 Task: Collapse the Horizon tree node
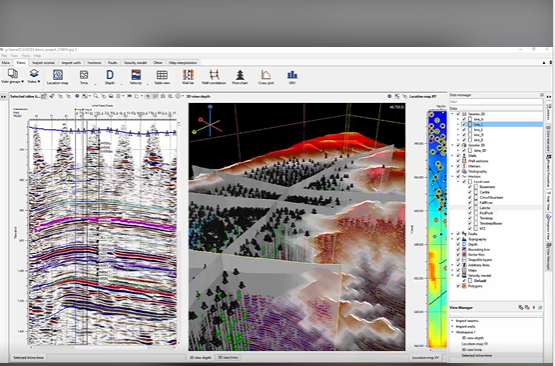(453, 176)
